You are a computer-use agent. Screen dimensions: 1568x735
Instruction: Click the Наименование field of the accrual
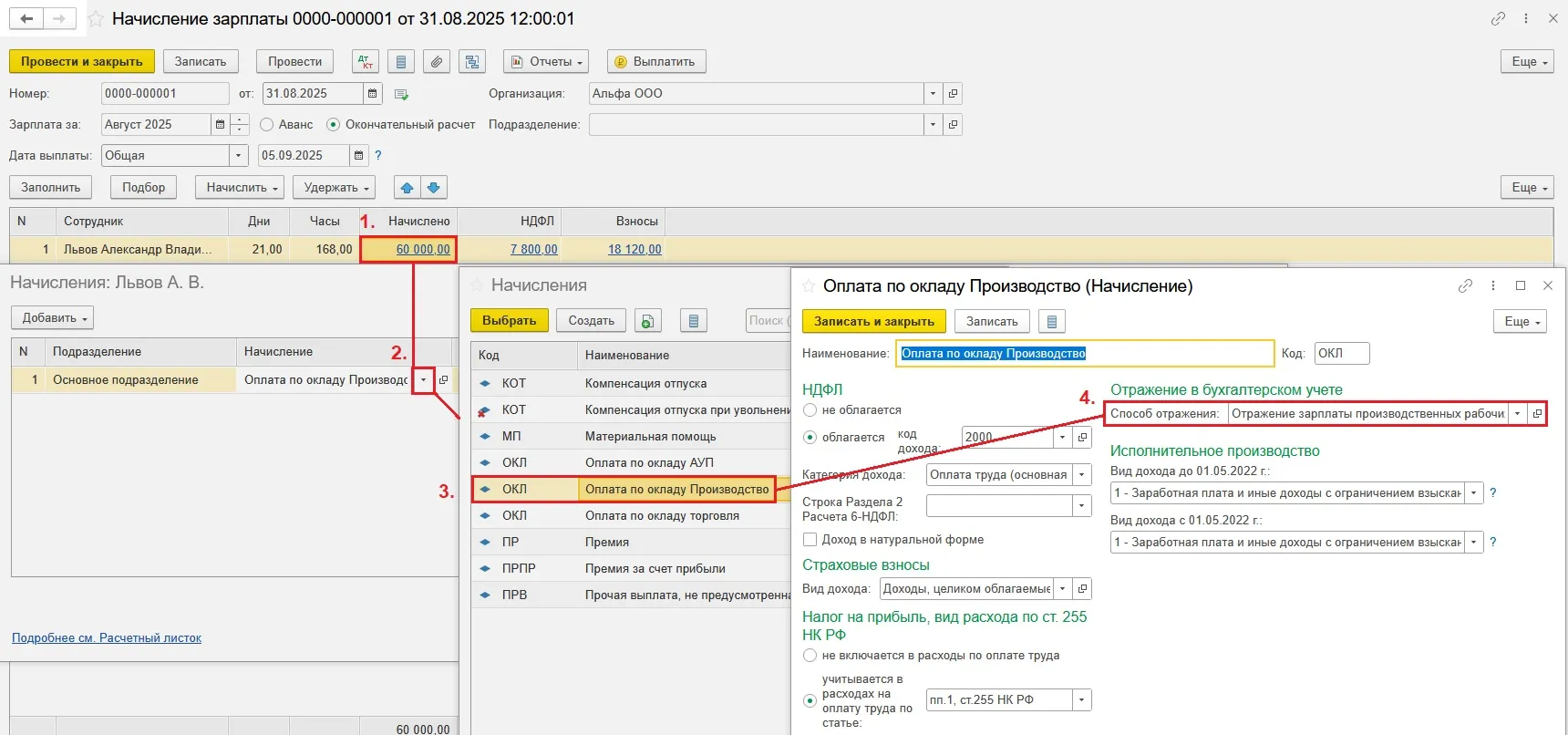(x=1085, y=354)
